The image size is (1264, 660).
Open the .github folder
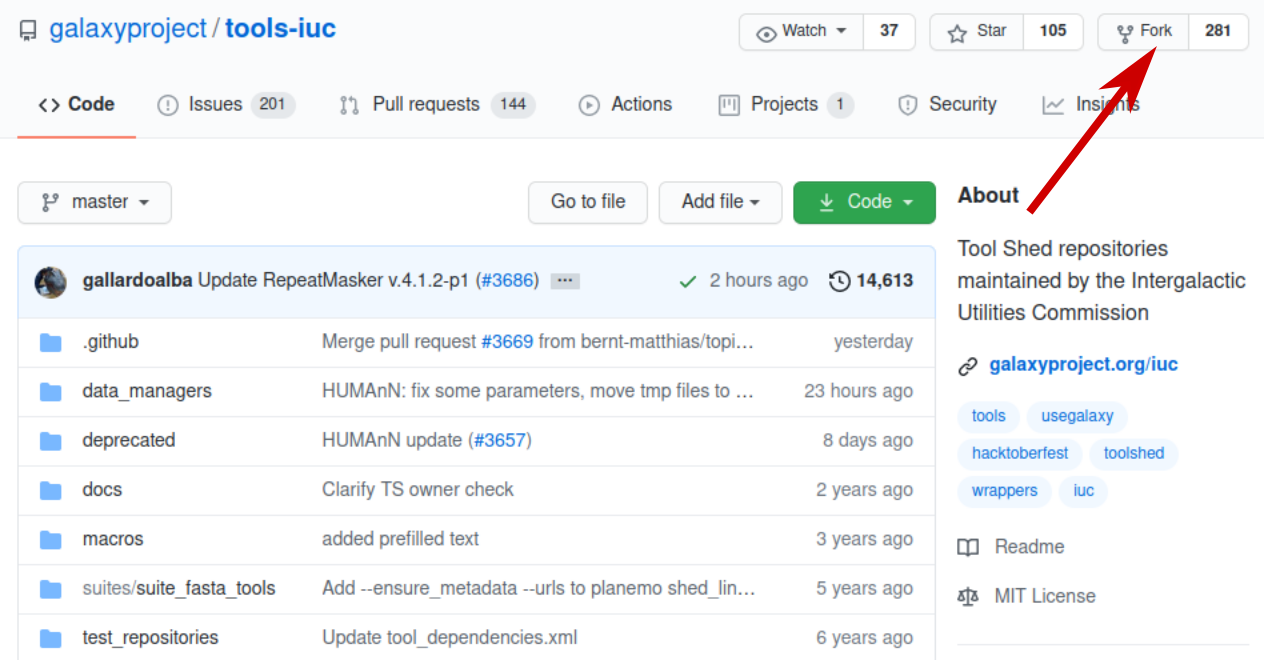coord(110,342)
